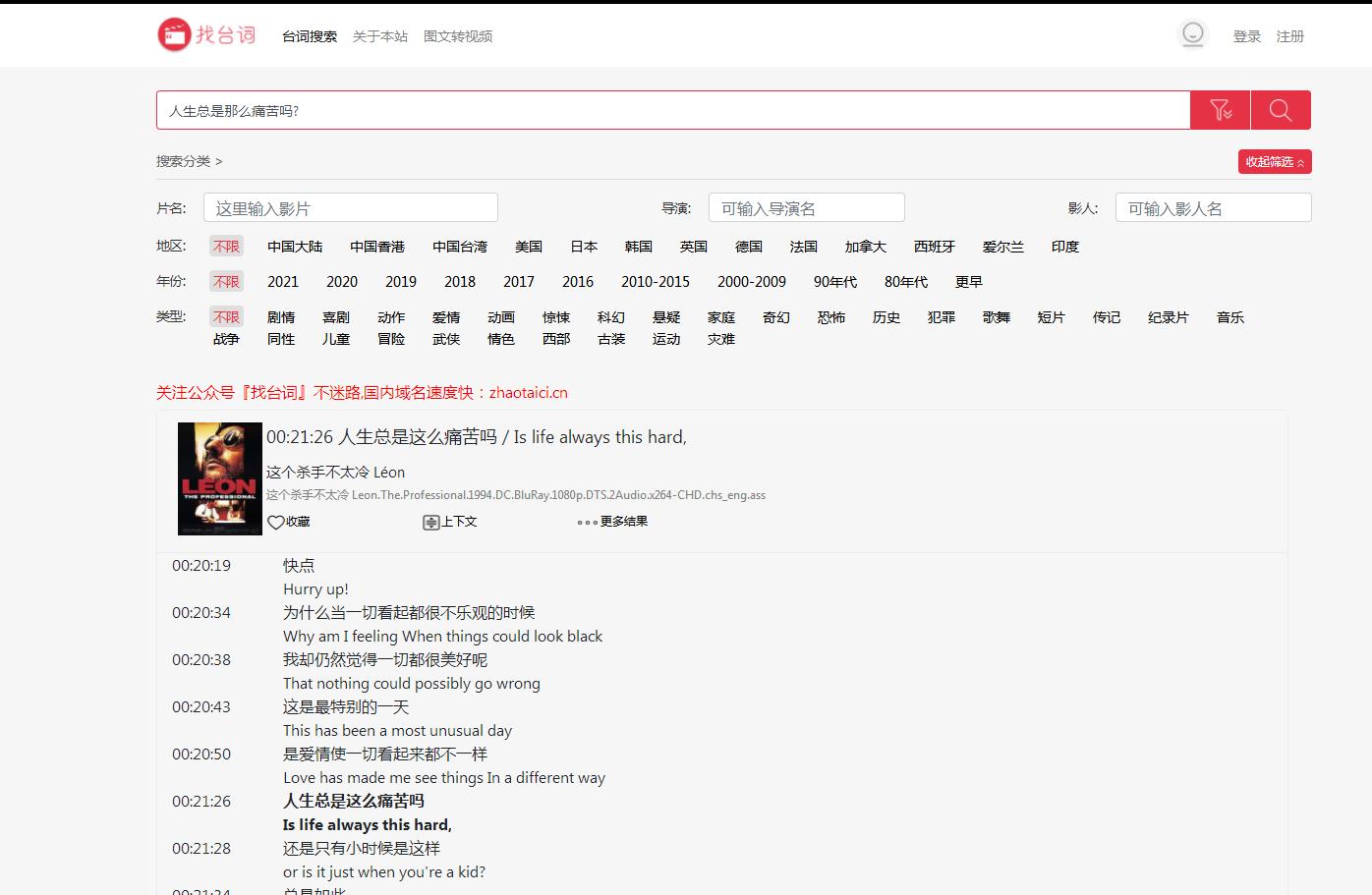1372x895 pixels.
Task: Click the 不限 region option
Action: coord(226,247)
